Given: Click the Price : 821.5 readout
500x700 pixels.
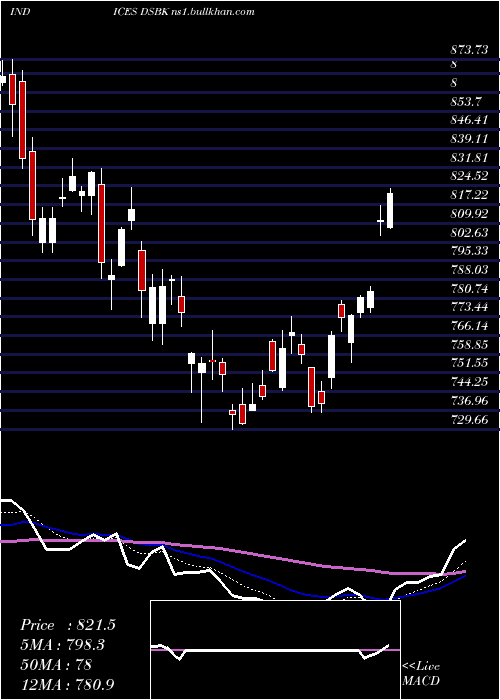Looking at the screenshot, I should coord(68,625).
